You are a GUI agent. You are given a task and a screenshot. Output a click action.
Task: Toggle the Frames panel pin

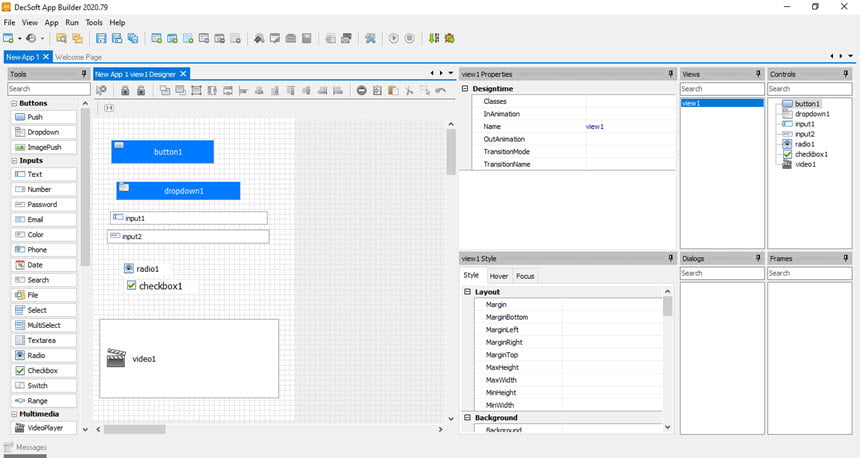click(846, 258)
